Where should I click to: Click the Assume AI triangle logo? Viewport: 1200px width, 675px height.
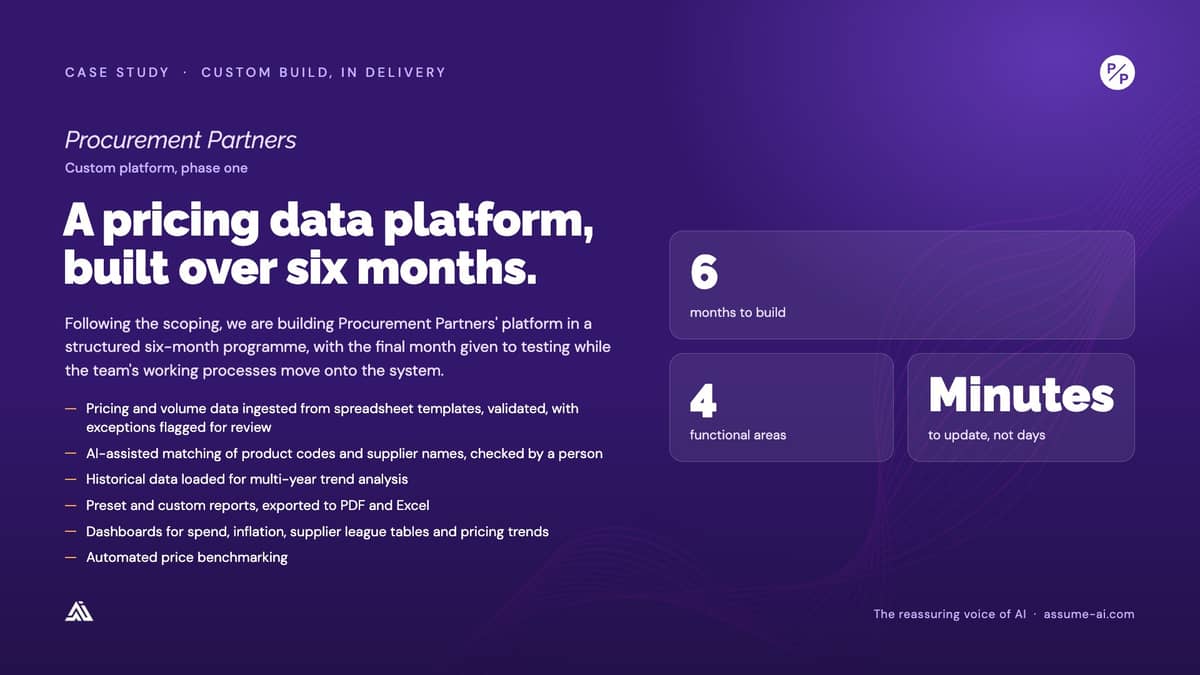[x=79, y=612]
